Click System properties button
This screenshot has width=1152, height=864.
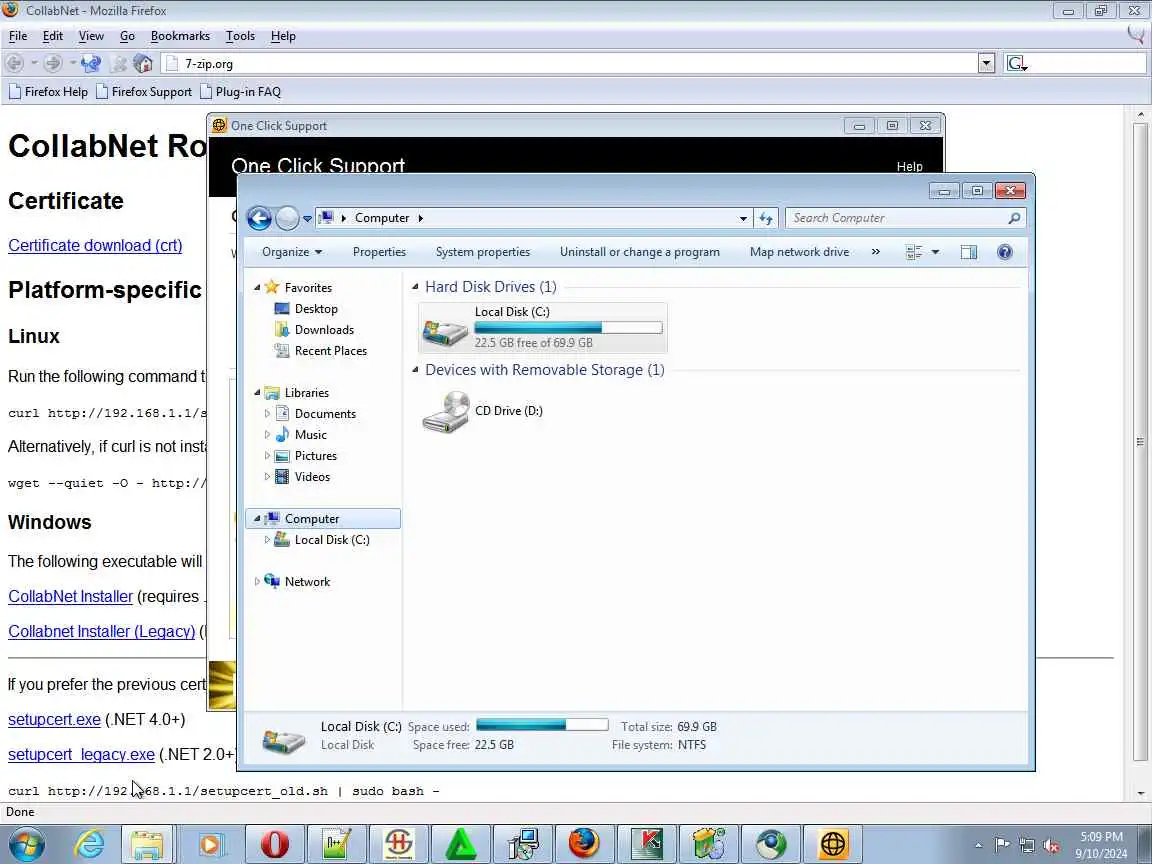tap(483, 252)
